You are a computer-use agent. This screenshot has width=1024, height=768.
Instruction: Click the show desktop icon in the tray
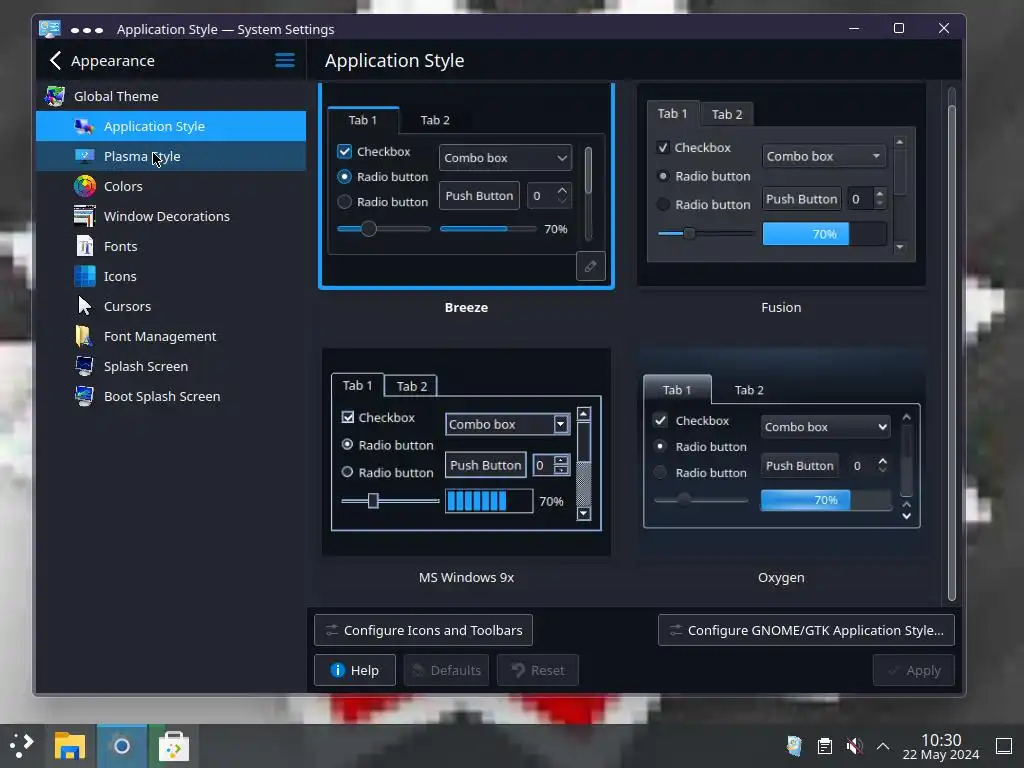click(1004, 746)
